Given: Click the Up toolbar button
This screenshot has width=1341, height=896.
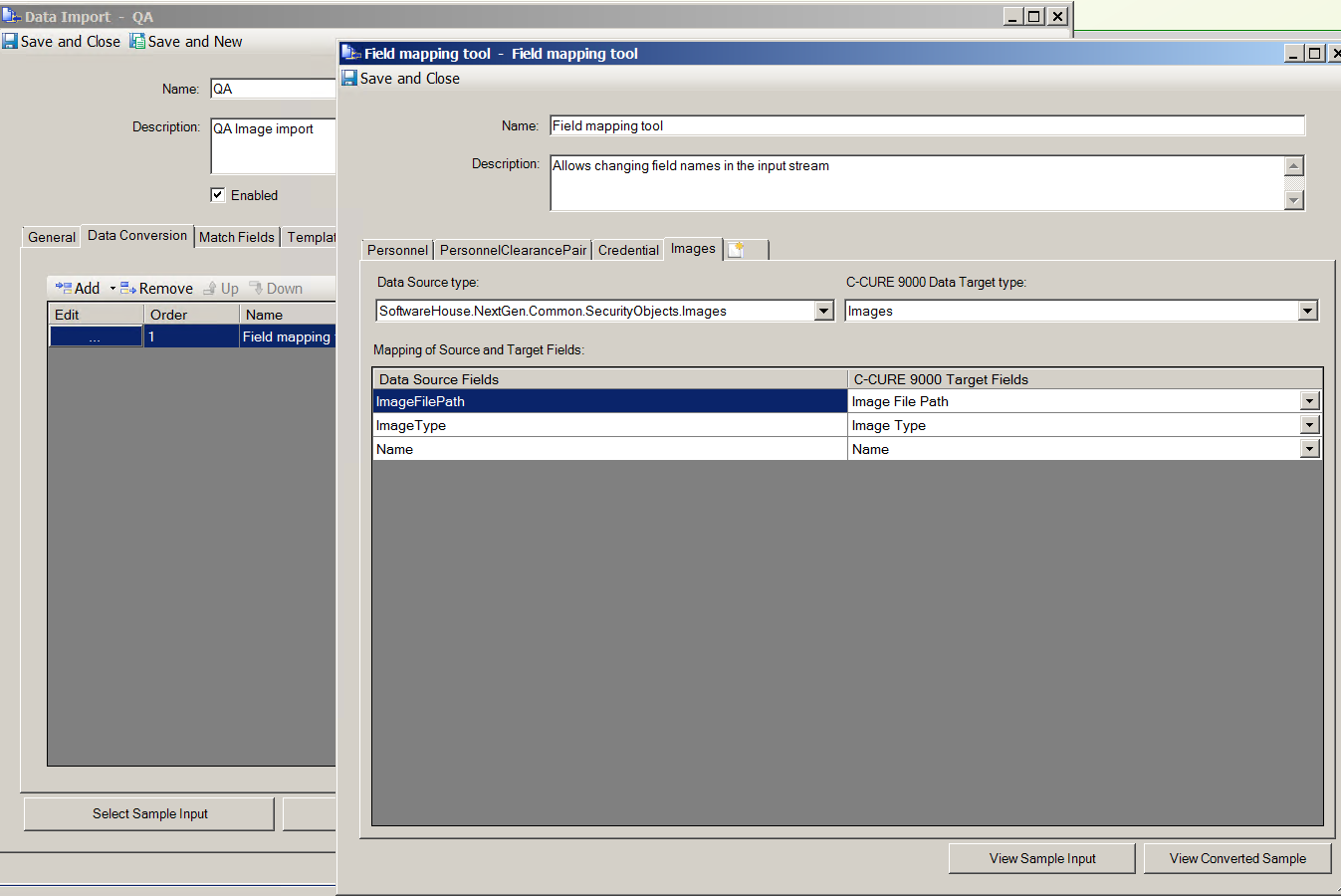Looking at the screenshot, I should (221, 289).
